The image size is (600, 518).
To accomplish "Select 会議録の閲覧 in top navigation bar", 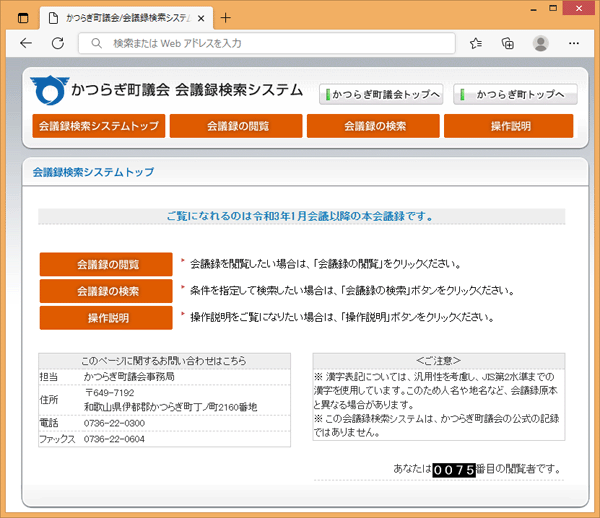I will pos(235,126).
